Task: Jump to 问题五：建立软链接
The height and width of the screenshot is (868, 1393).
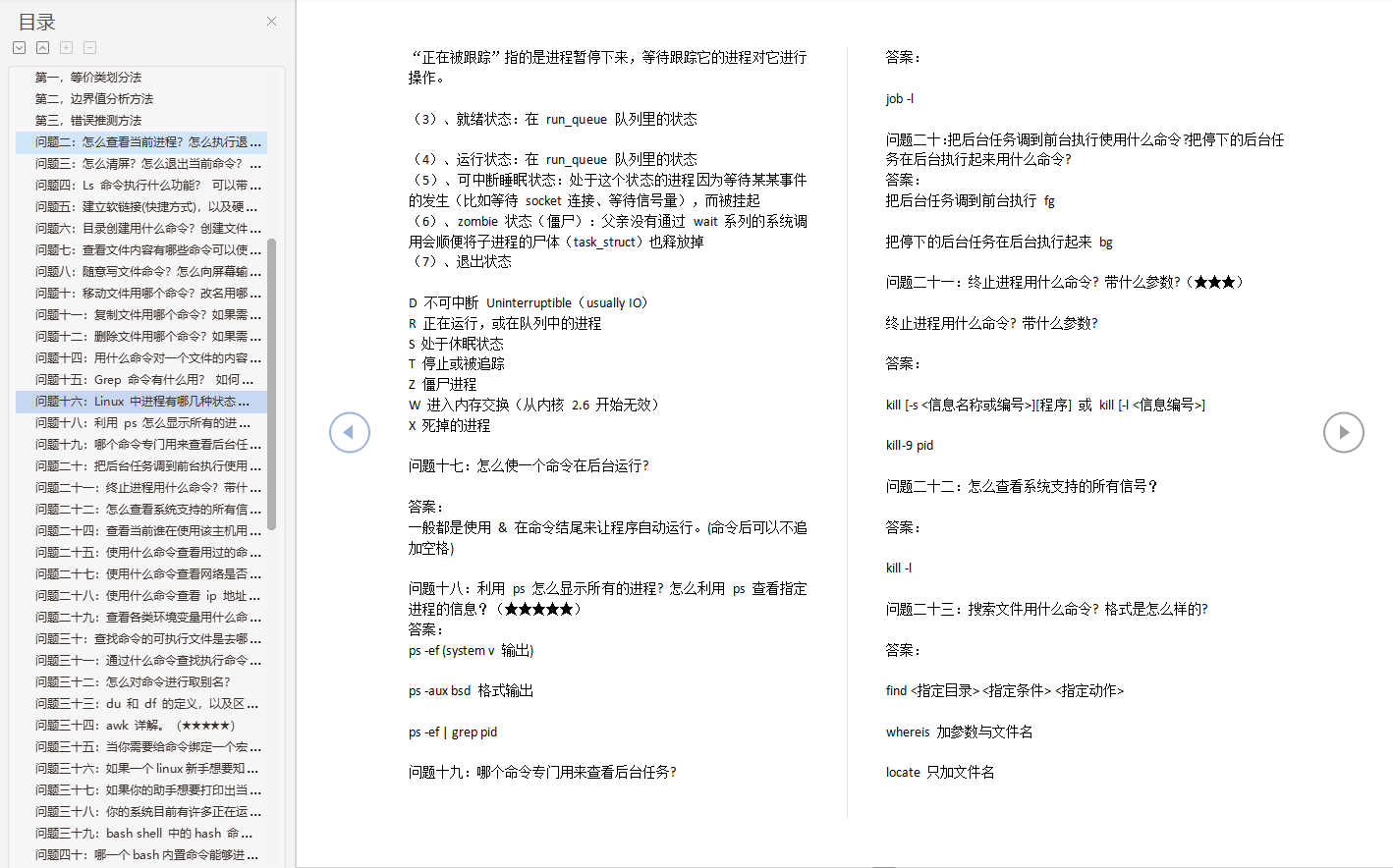Action: tap(141, 207)
